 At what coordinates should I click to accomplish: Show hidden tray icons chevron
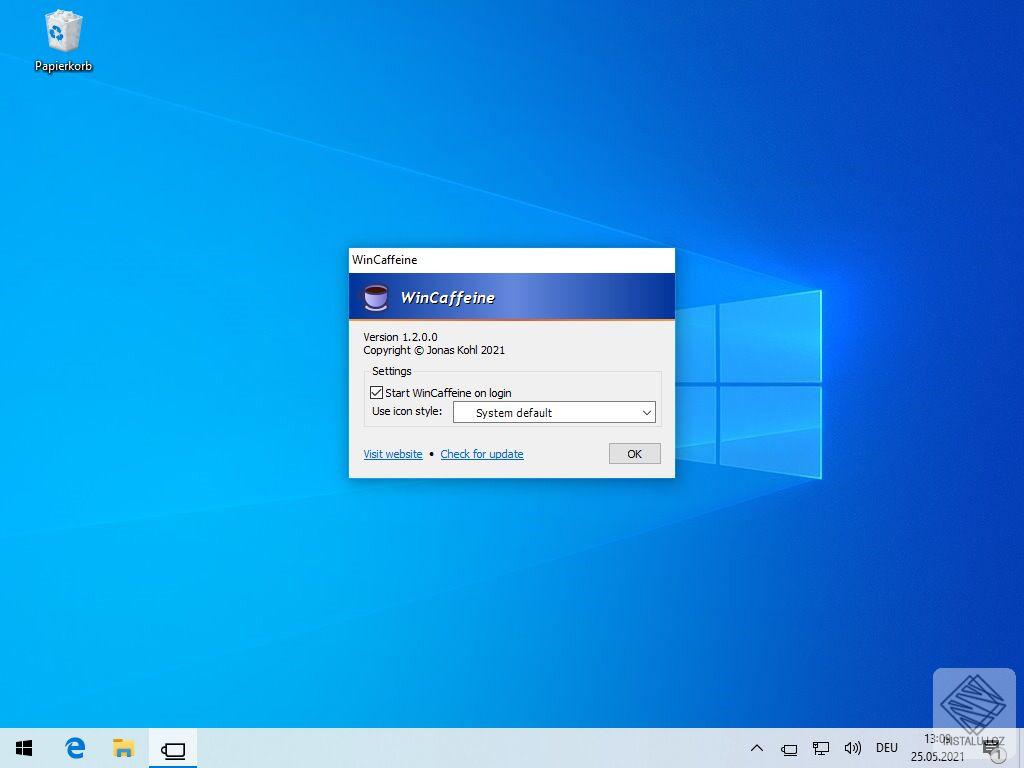(x=757, y=748)
